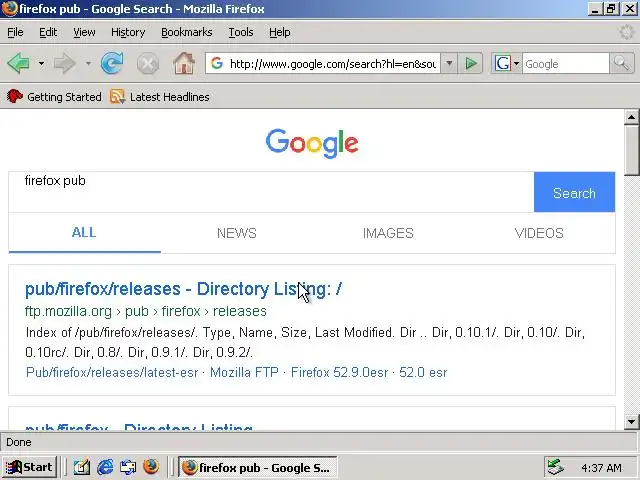
Task: Launch Internet Explorer from Quick Launch
Action: tap(105, 467)
